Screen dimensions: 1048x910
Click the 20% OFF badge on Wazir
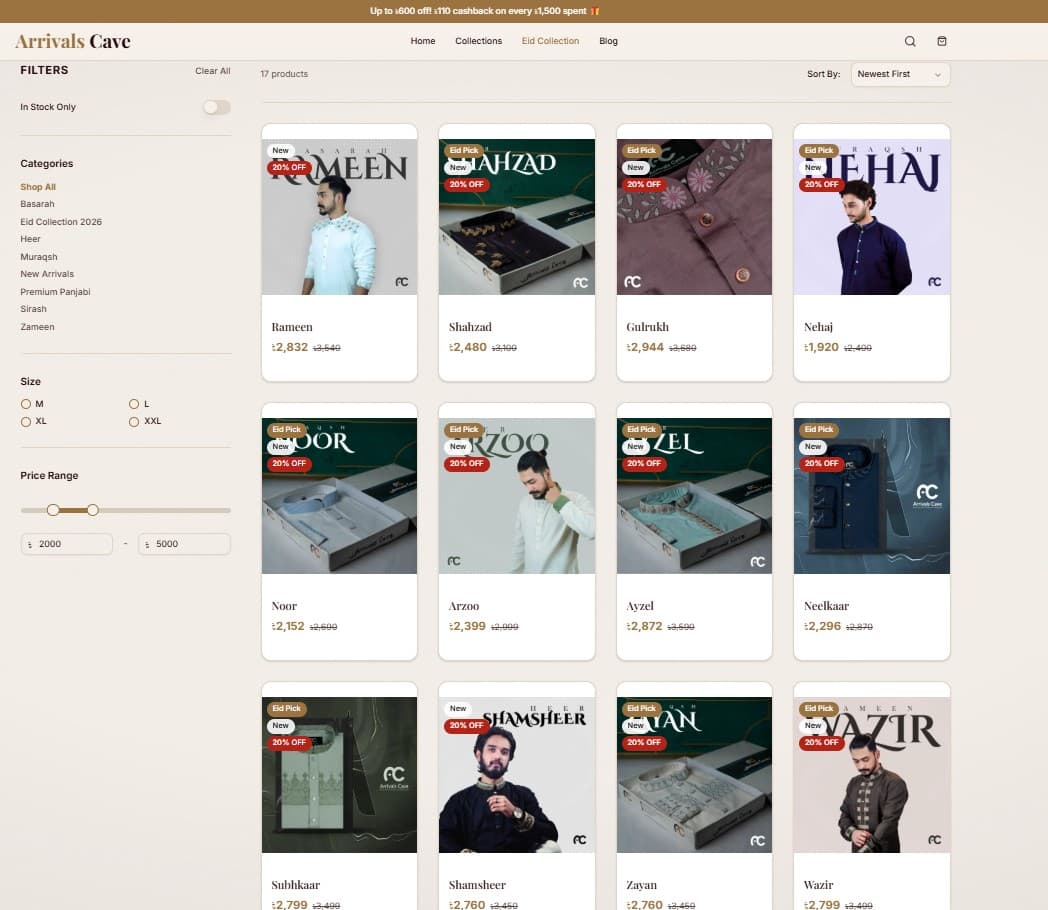coord(821,743)
